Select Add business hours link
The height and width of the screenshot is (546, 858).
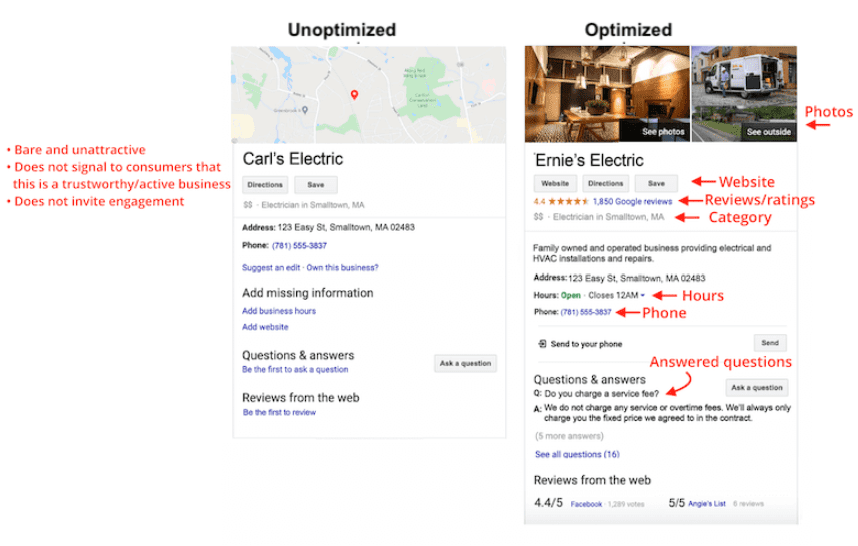click(x=279, y=311)
